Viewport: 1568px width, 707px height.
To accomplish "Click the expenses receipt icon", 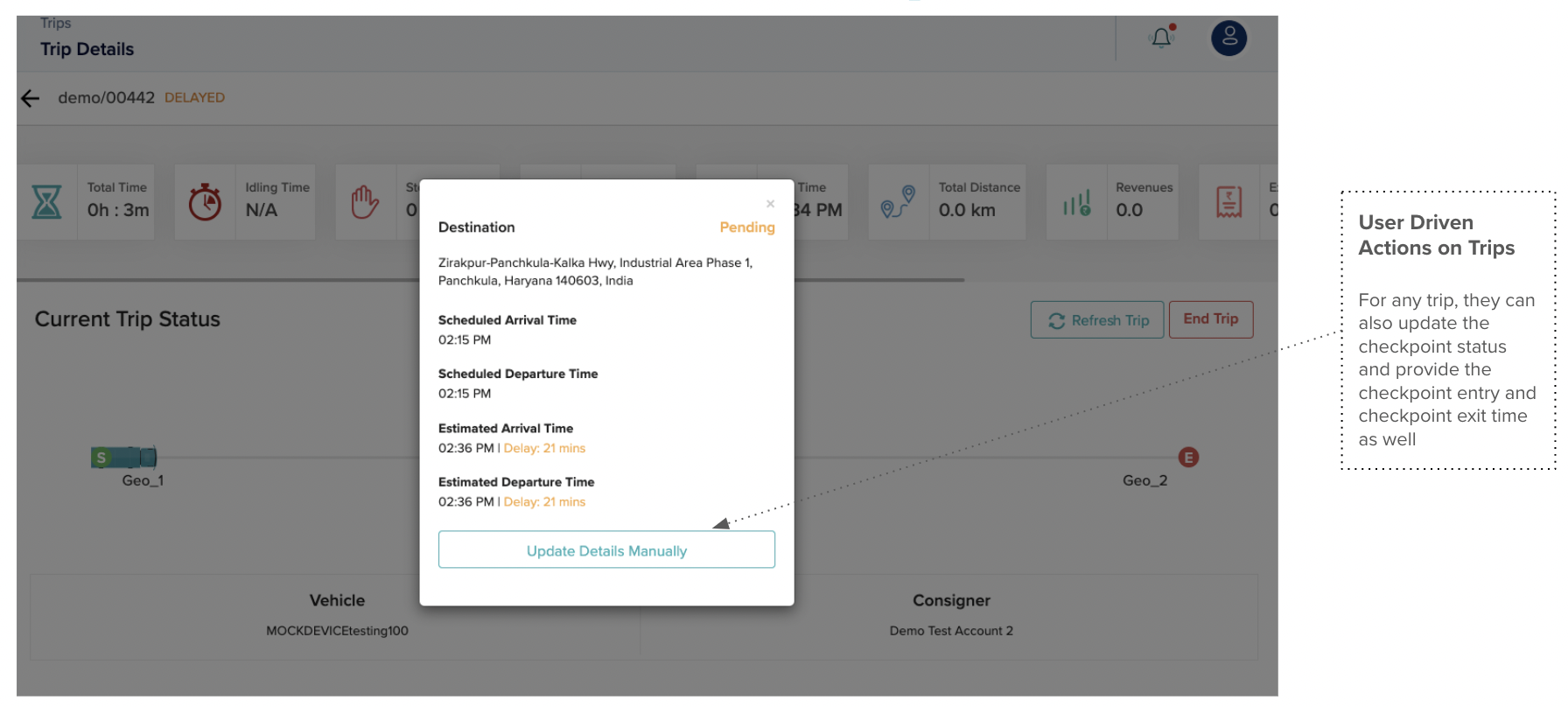I will [x=1228, y=202].
